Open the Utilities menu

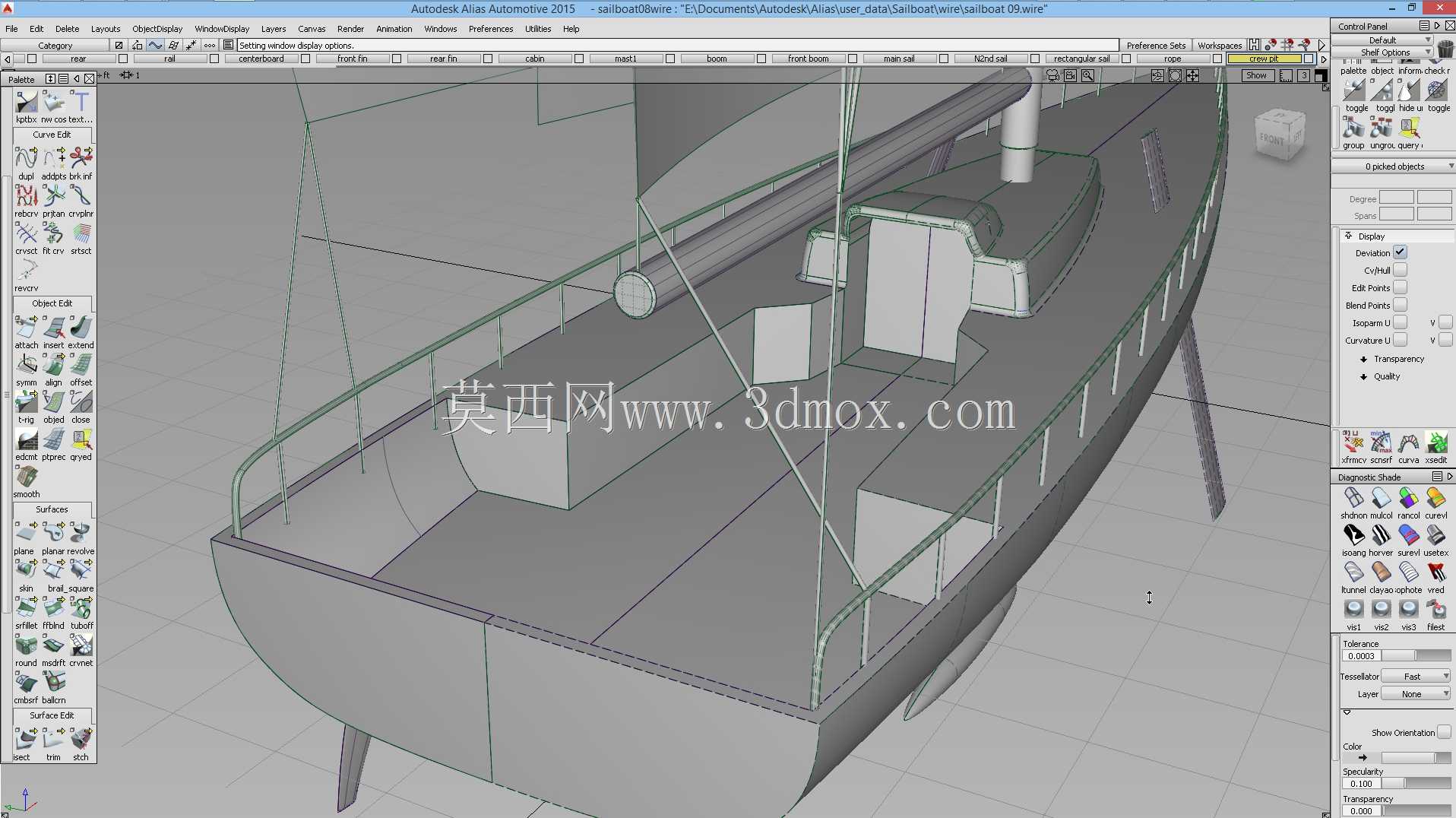[538, 29]
